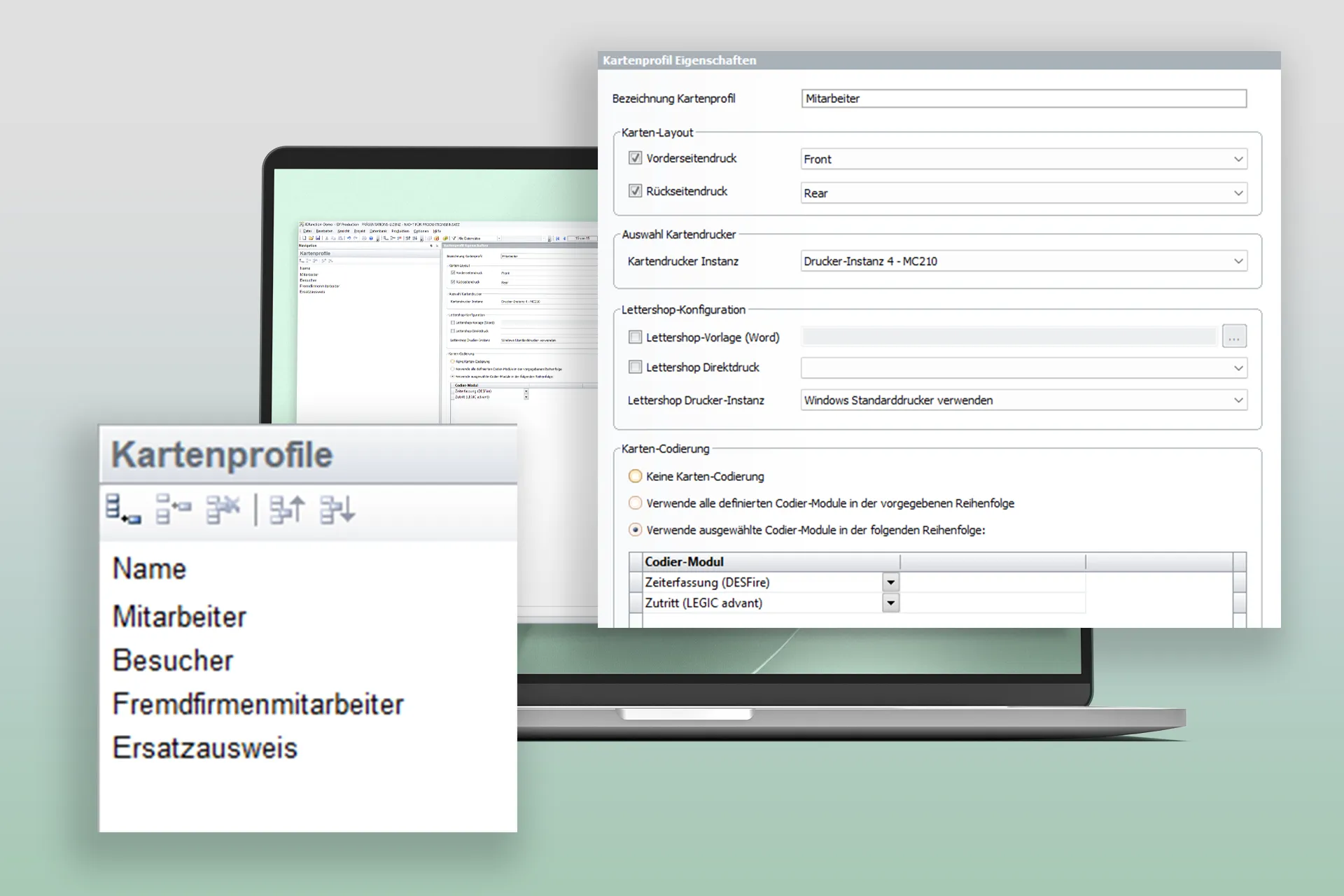Toggle the Rückseitendruck checkbox
1344x896 pixels.
(635, 191)
